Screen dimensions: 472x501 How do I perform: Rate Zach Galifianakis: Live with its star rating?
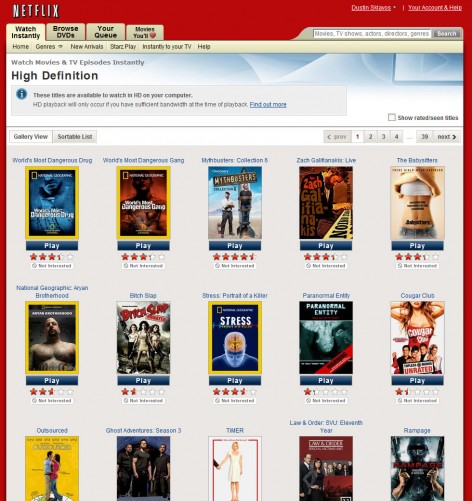point(326,257)
